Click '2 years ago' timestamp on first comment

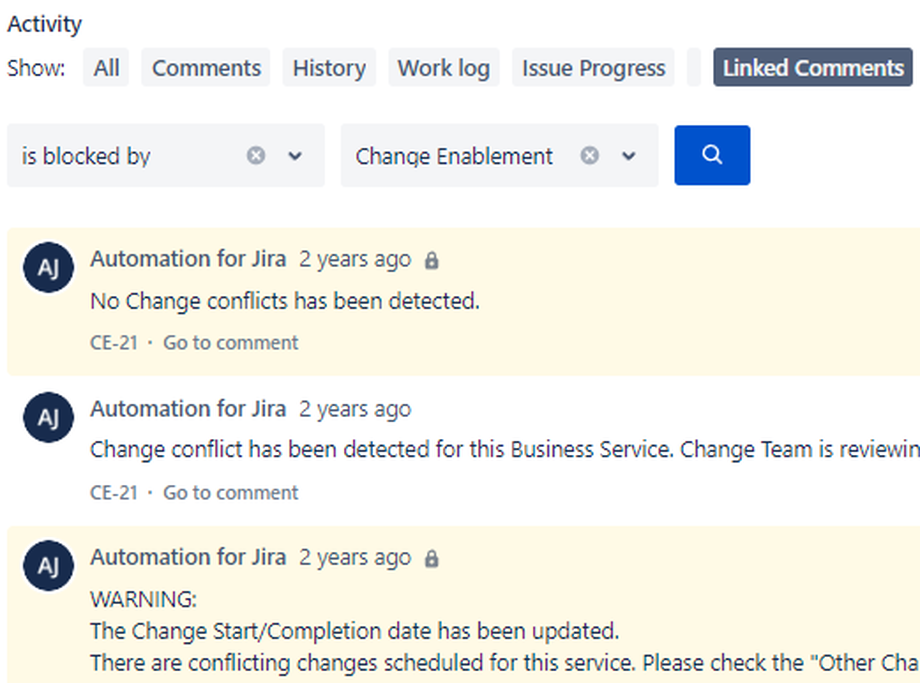[355, 259]
